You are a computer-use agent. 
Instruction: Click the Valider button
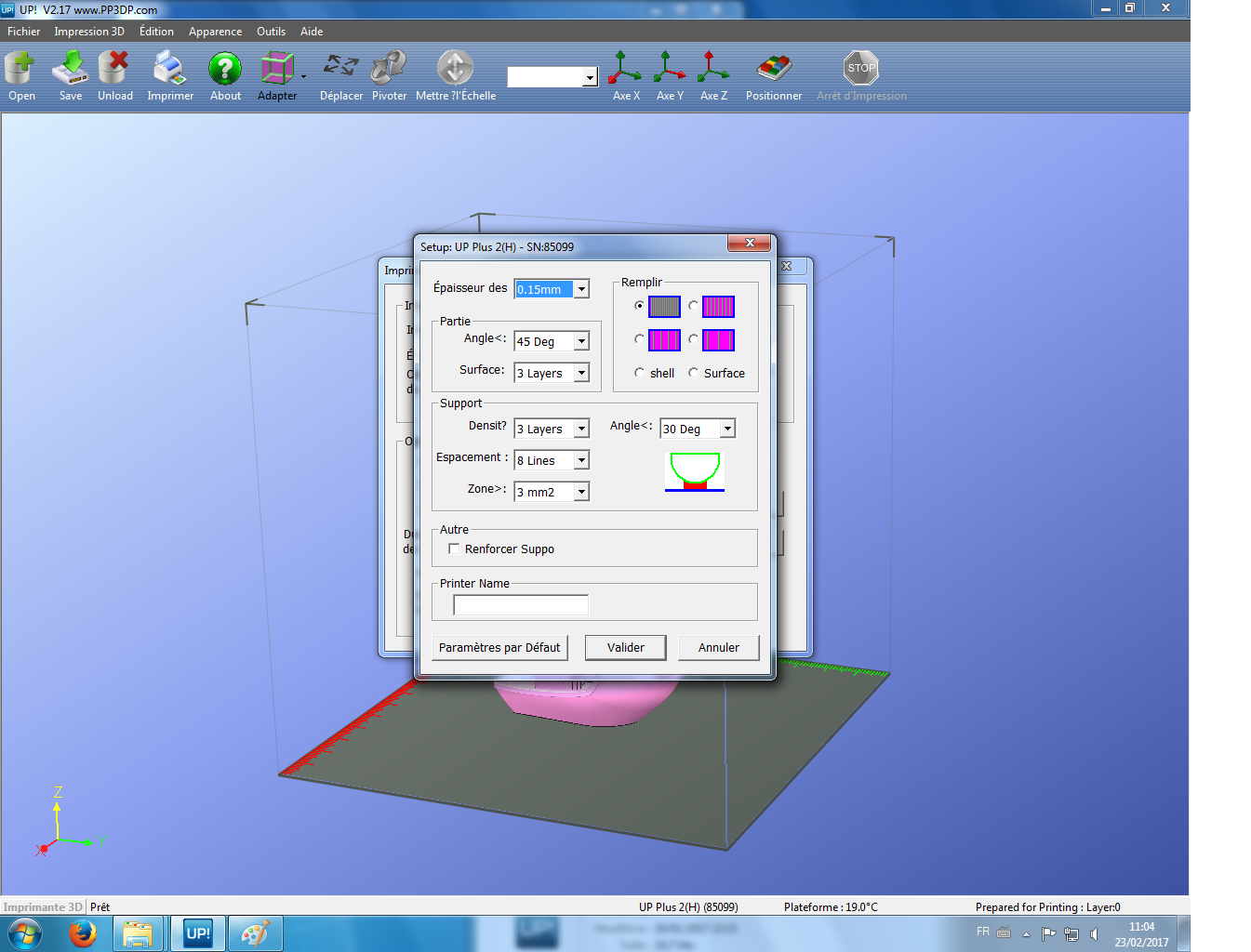(625, 647)
